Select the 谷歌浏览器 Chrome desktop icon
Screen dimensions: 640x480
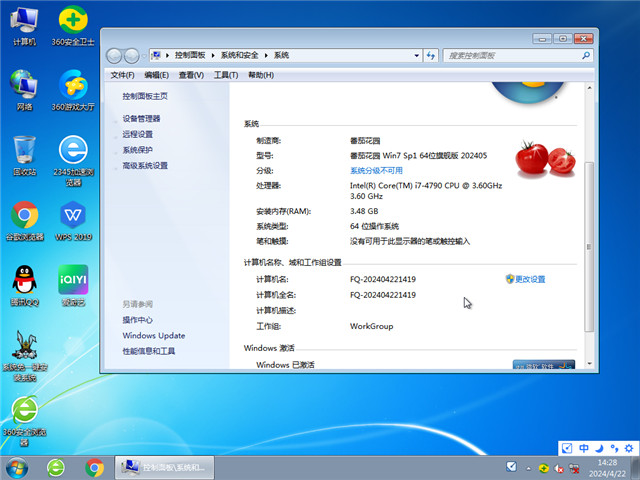[24, 220]
